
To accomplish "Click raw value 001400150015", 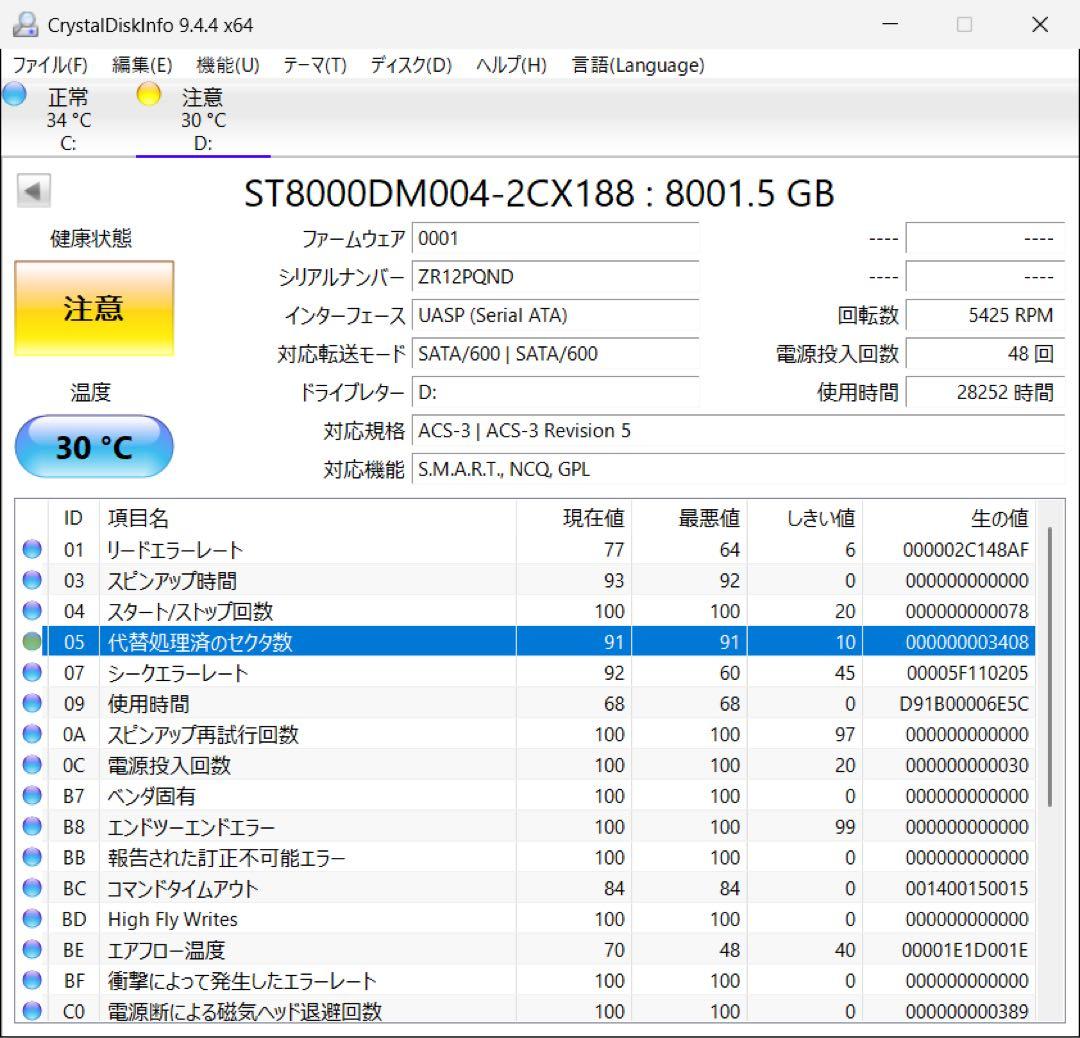I will click(x=967, y=889).
